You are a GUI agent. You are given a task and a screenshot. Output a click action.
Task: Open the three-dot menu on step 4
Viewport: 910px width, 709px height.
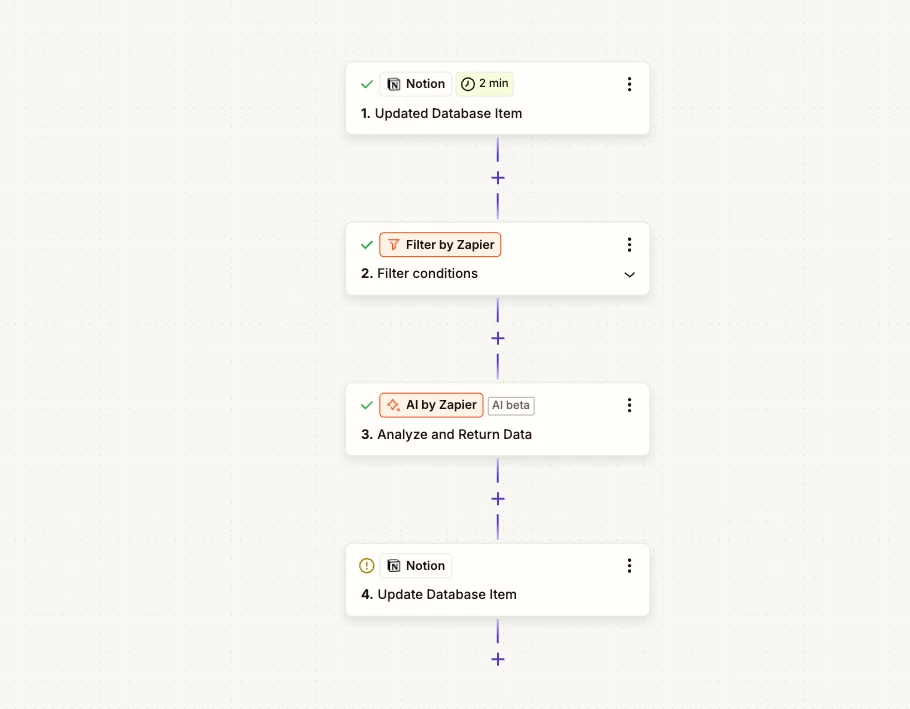[629, 566]
